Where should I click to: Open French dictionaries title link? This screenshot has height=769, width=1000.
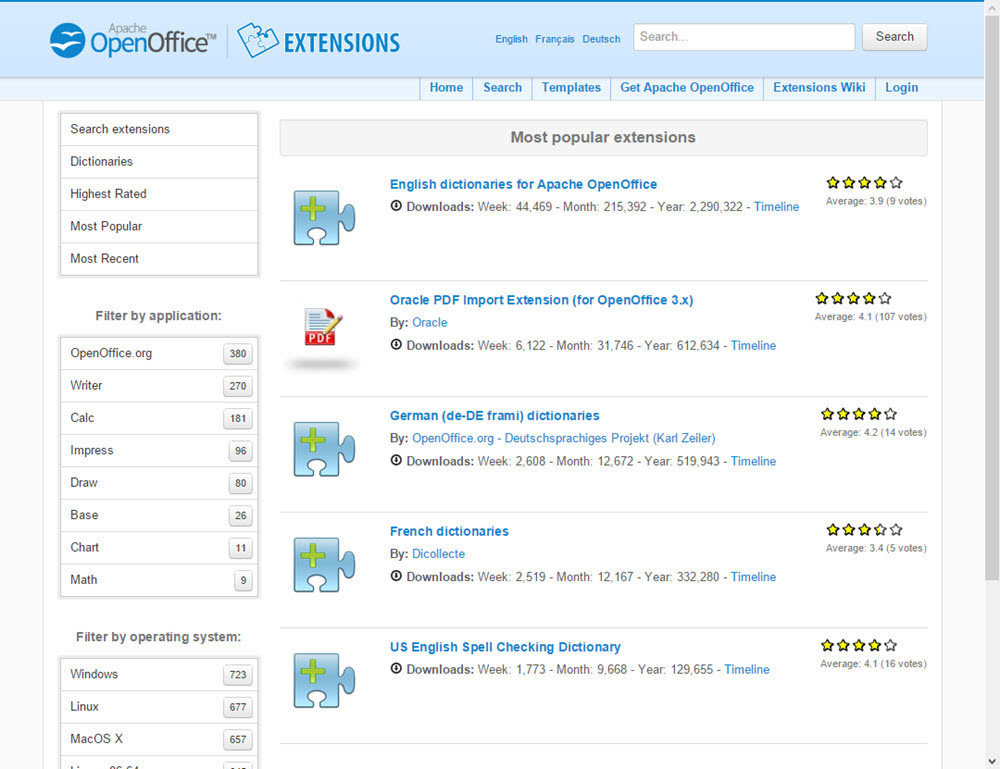click(x=449, y=531)
